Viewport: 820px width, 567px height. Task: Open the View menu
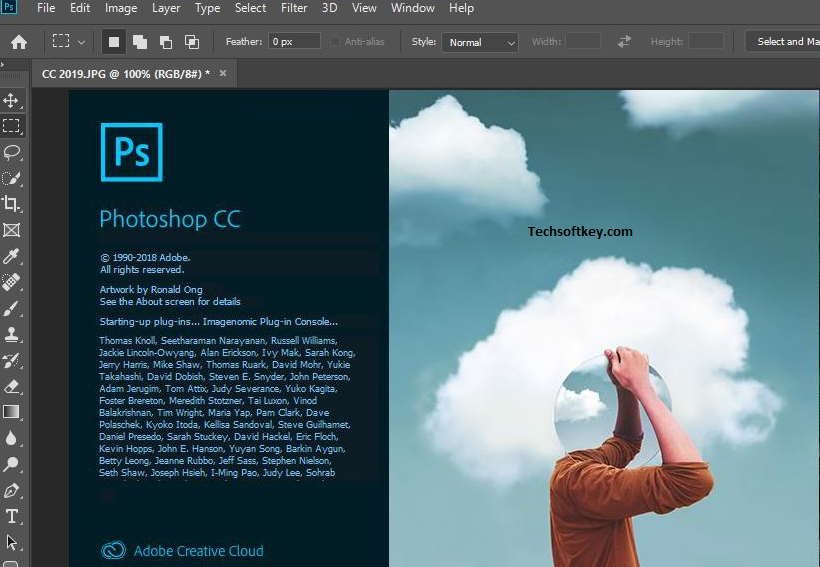(x=364, y=8)
